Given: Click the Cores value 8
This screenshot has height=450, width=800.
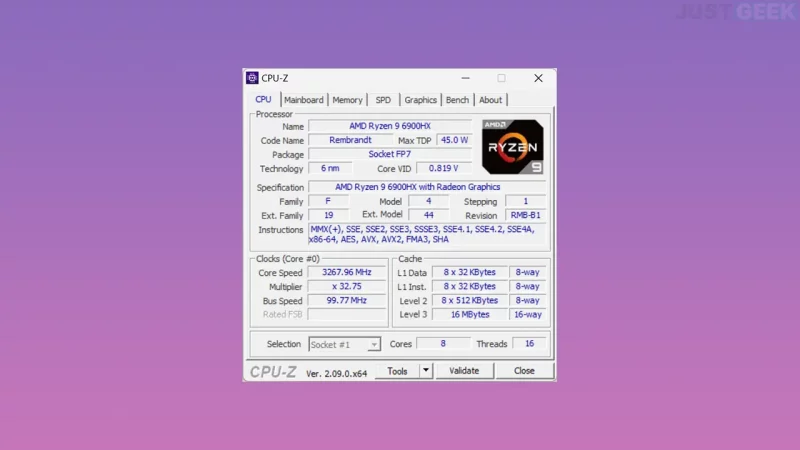Looking at the screenshot, I should (443, 344).
